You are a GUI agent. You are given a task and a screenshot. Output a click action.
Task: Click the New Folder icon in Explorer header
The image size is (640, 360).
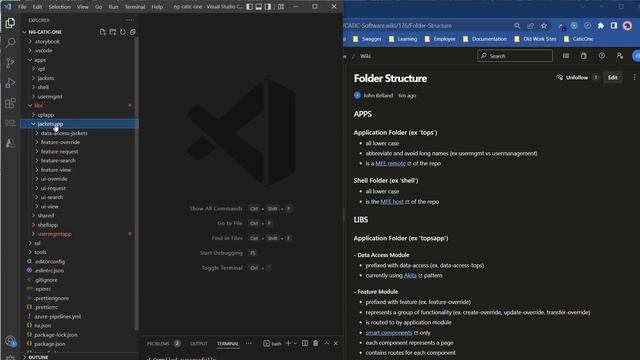click(x=113, y=32)
